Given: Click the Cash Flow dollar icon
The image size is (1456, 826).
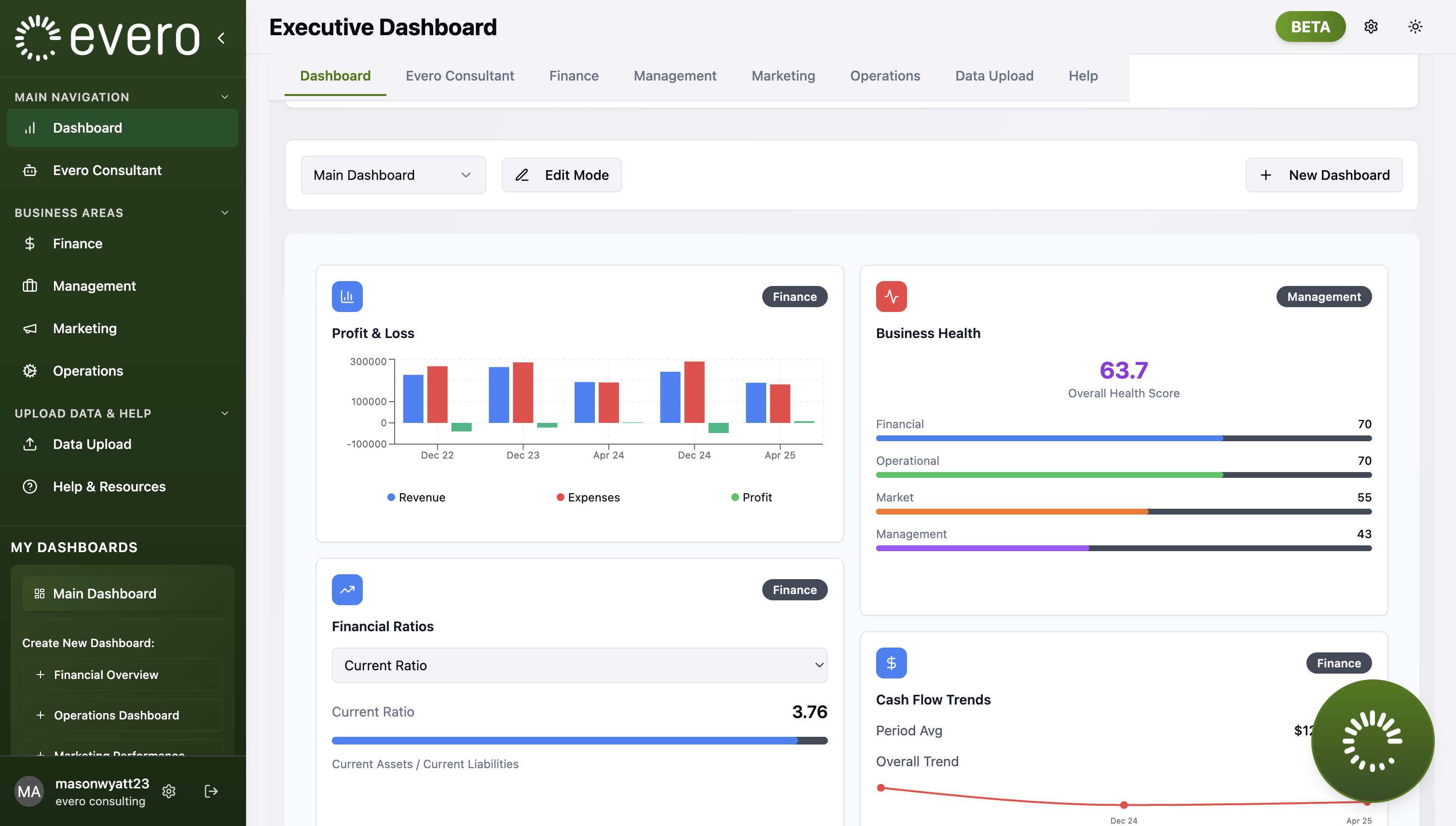Looking at the screenshot, I should (891, 663).
